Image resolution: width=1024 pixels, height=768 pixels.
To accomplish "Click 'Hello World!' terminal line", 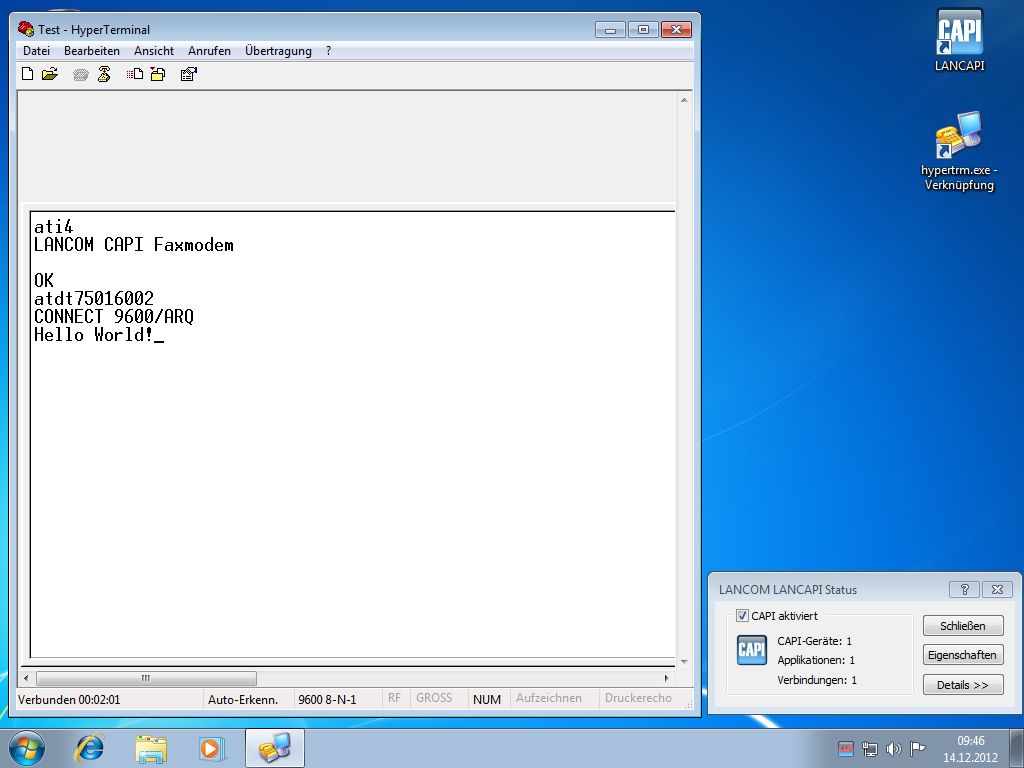I will (94, 335).
